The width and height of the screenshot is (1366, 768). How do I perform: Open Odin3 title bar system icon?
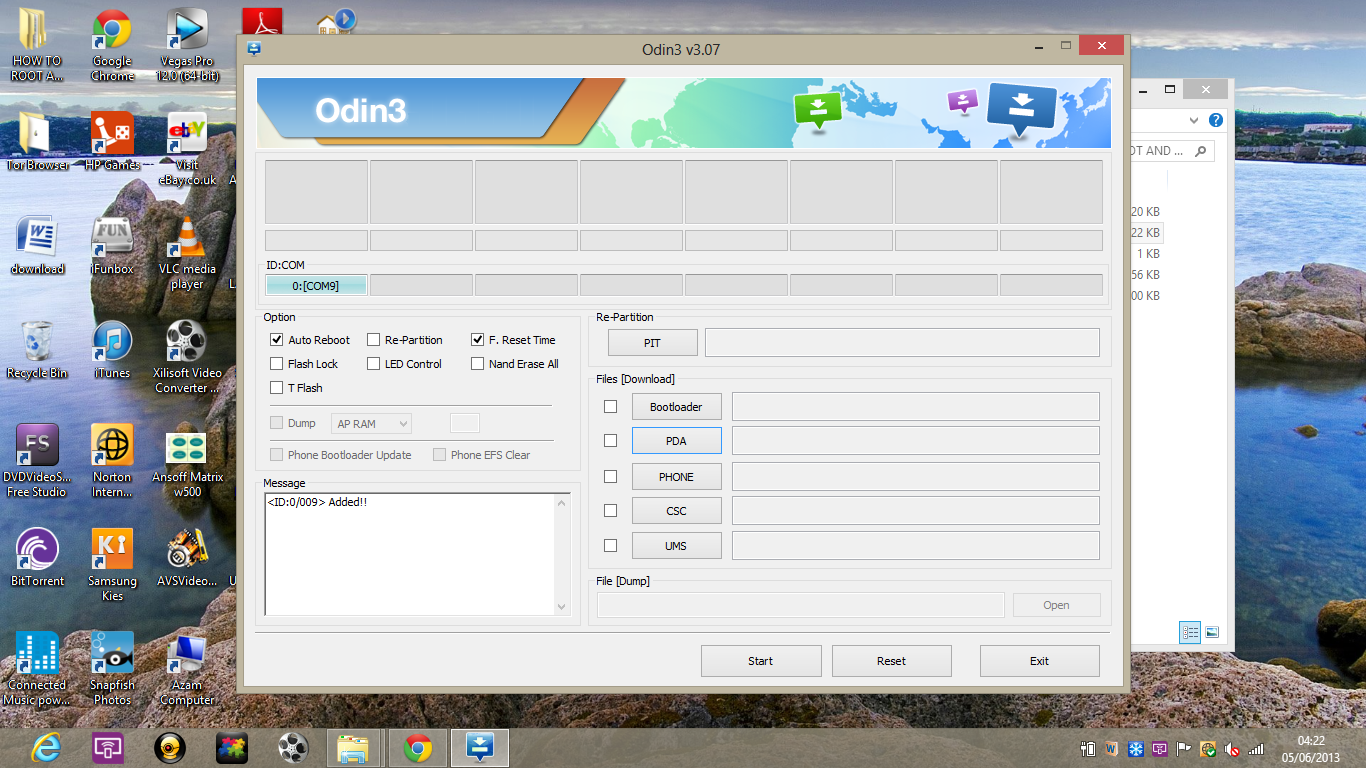(x=254, y=49)
